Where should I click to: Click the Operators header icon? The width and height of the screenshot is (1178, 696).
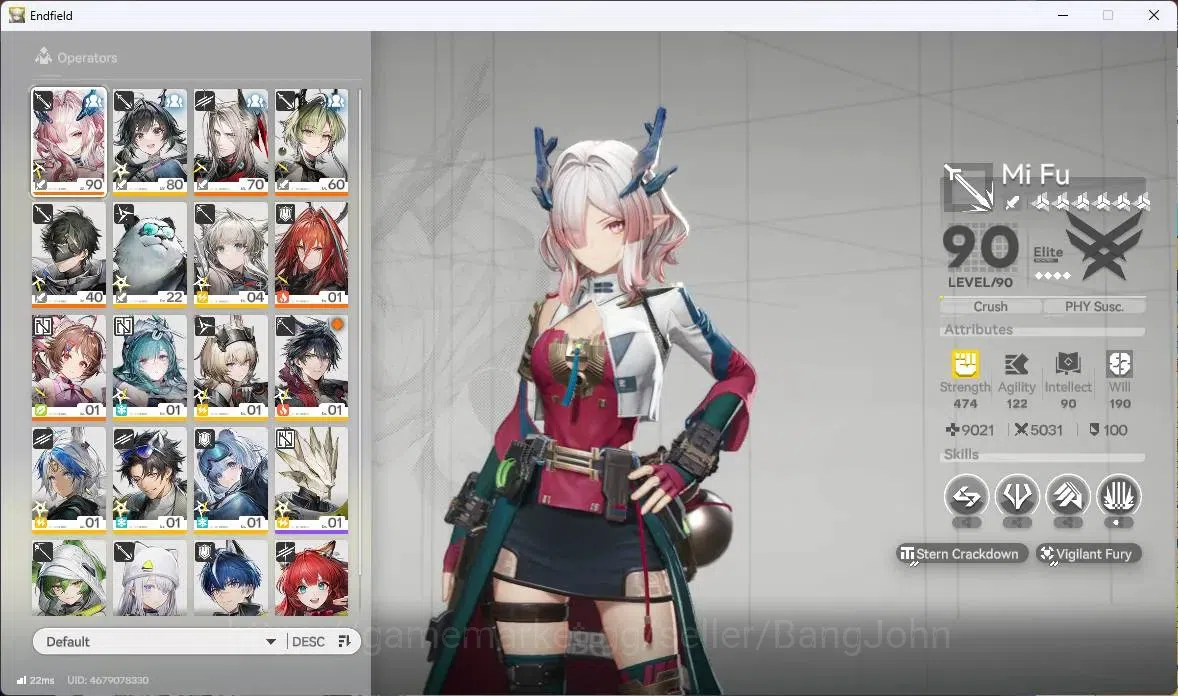tap(44, 56)
